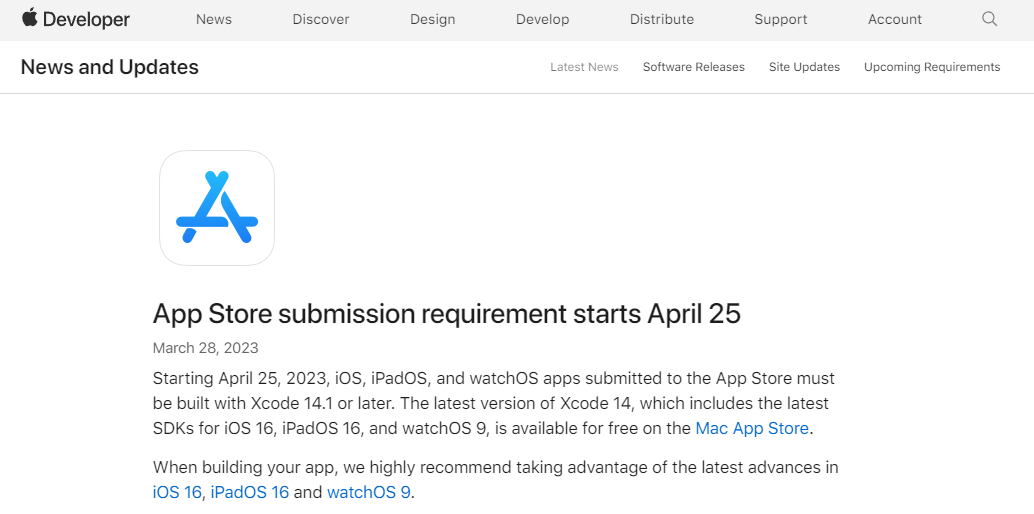Open the search magnifier icon

click(x=989, y=19)
